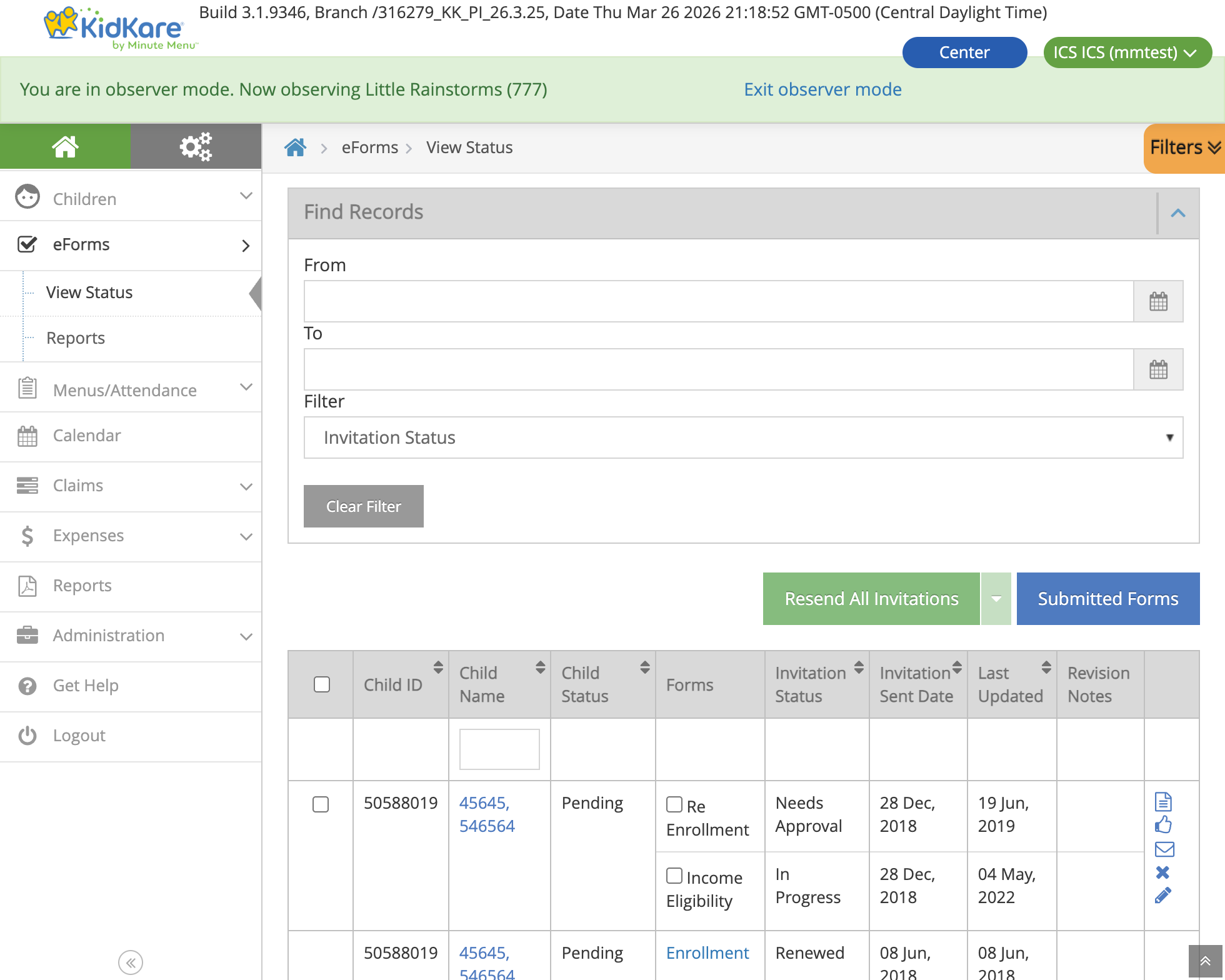
Task: Resend invitation via the envelope icon
Action: pyautogui.click(x=1163, y=849)
